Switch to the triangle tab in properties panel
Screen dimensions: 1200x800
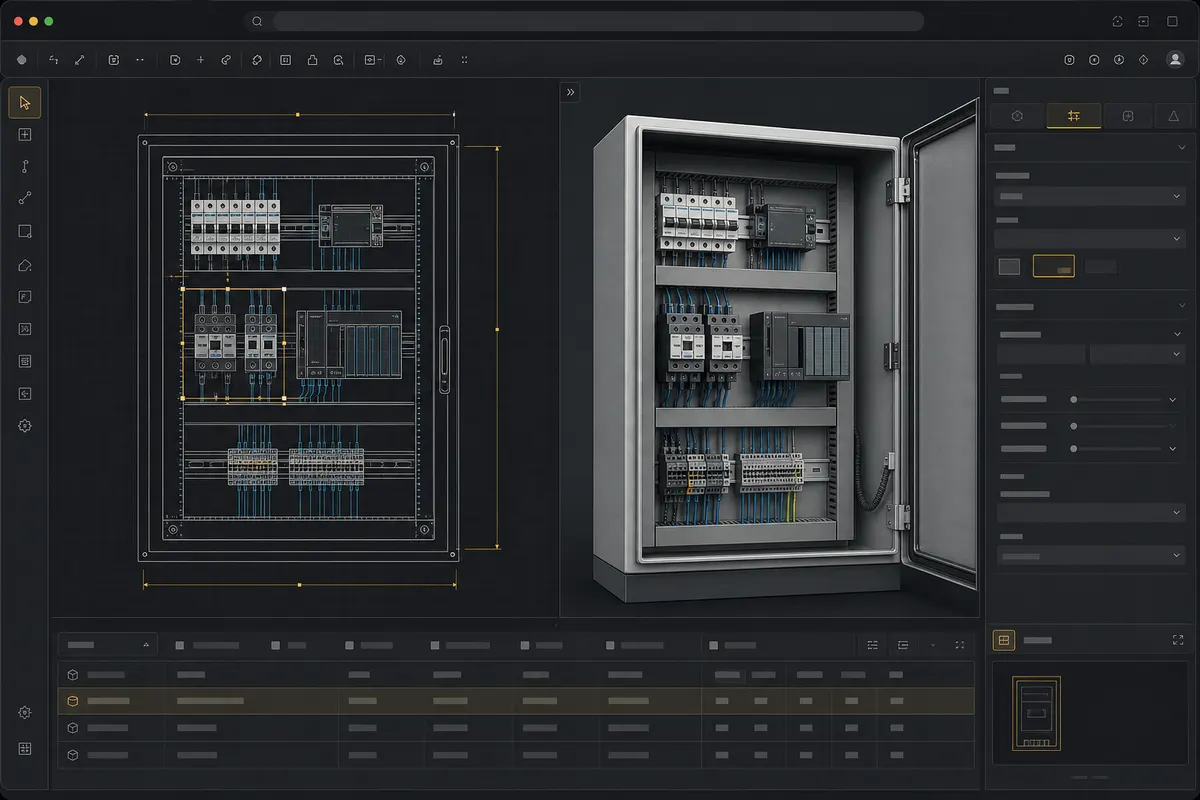(x=1174, y=116)
